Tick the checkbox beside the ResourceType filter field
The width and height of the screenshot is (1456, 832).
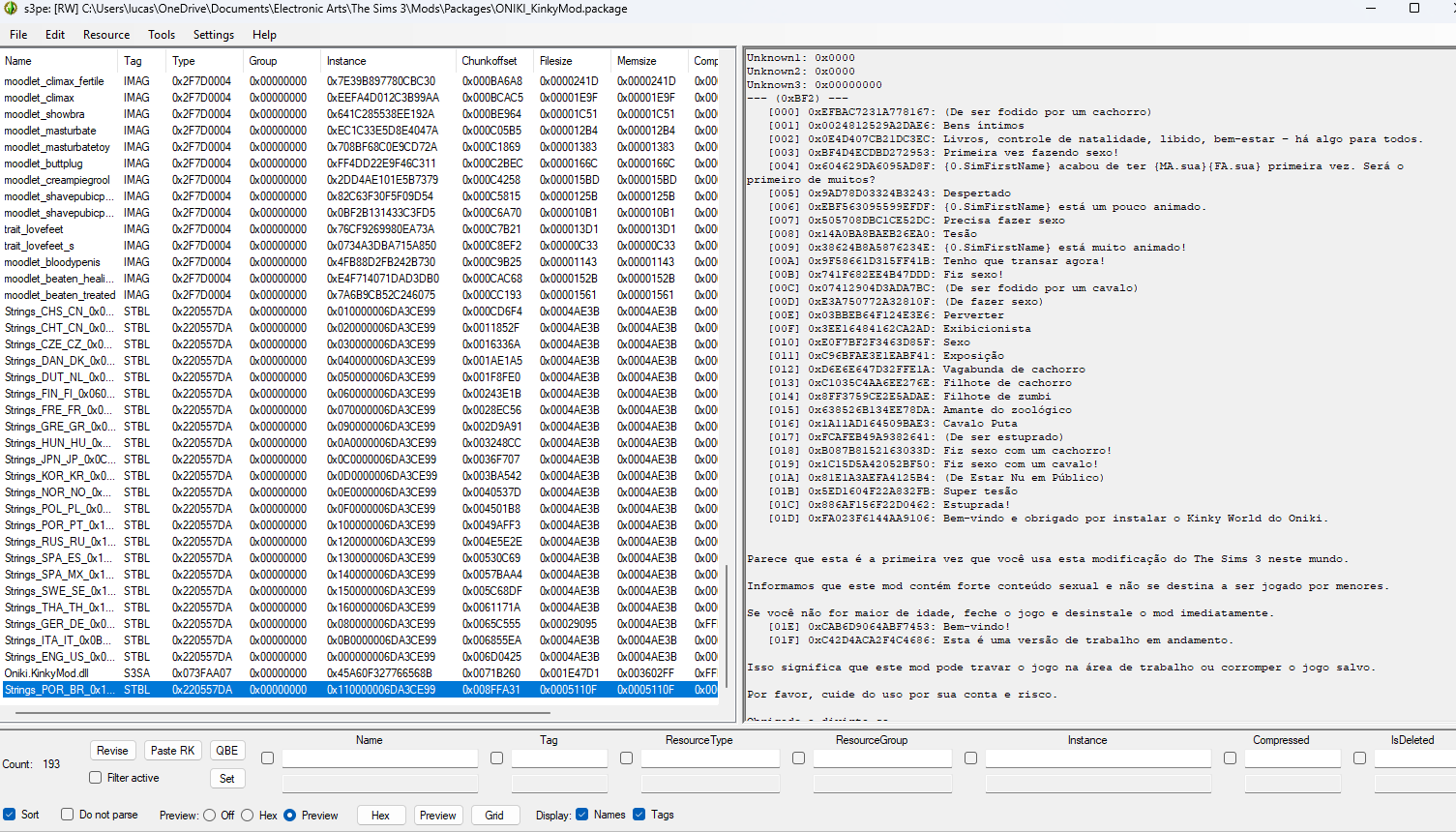pyautogui.click(x=627, y=758)
